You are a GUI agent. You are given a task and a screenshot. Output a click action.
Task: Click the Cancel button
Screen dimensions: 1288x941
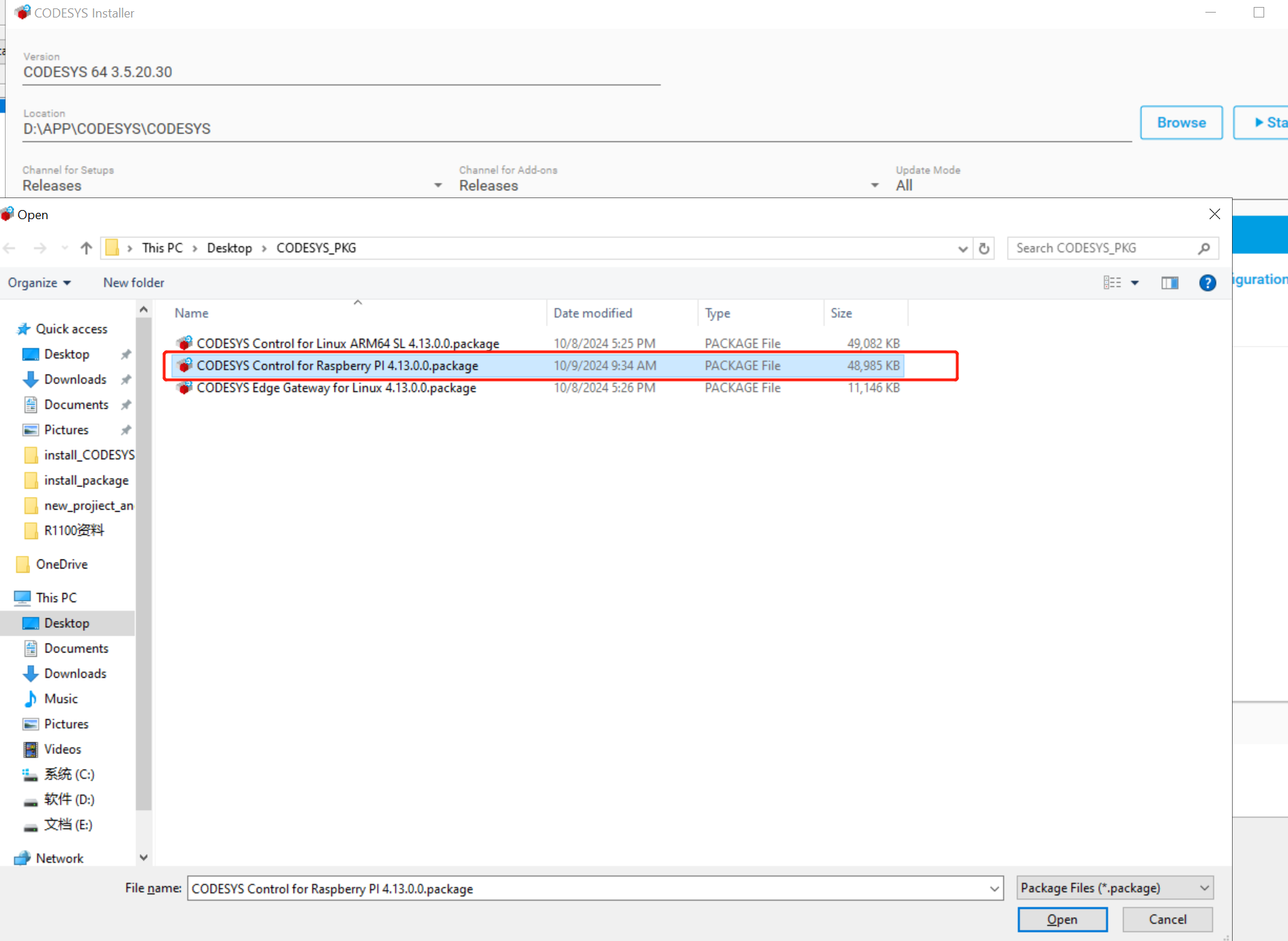(1168, 919)
